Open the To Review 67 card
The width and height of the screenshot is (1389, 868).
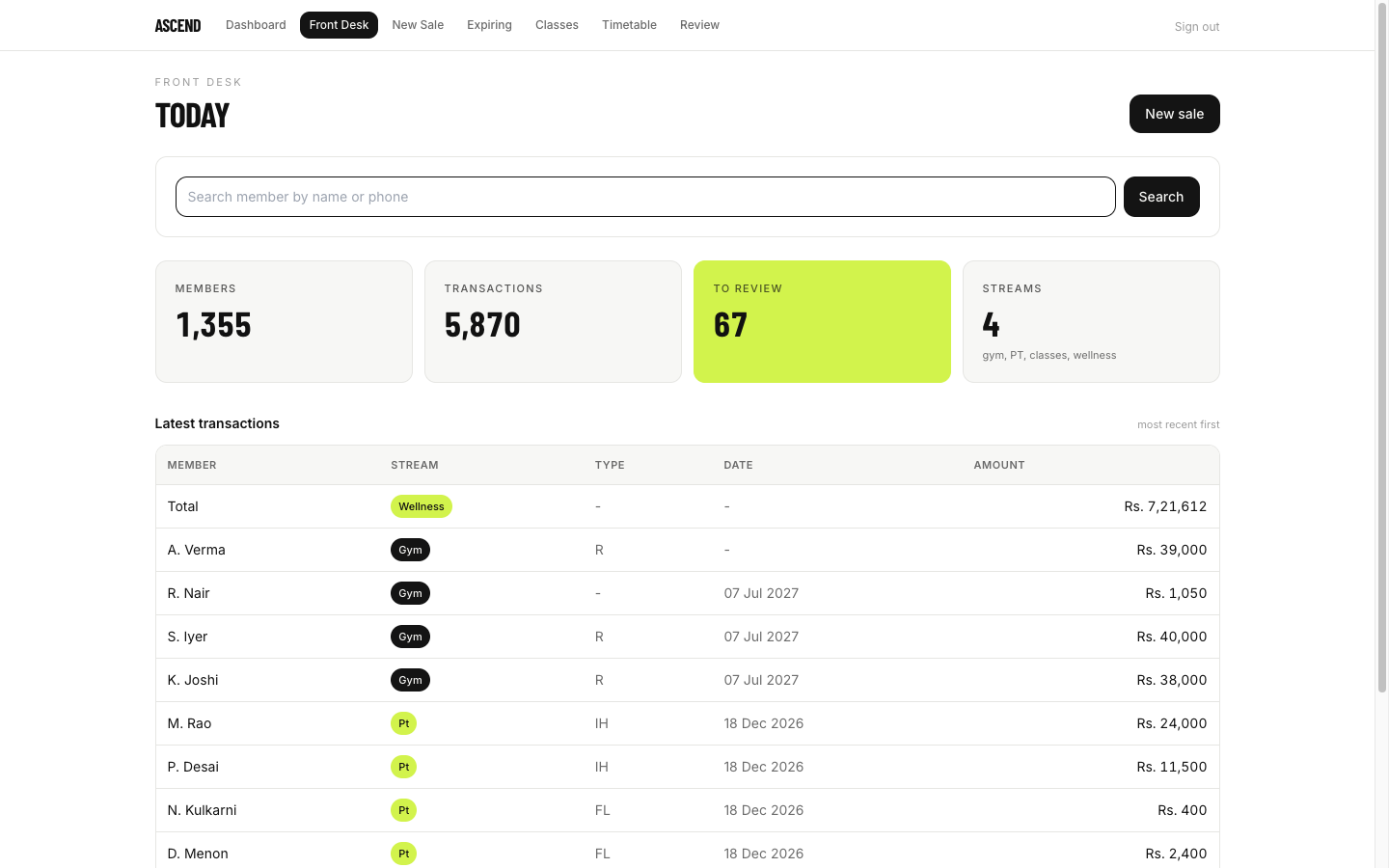click(x=822, y=321)
